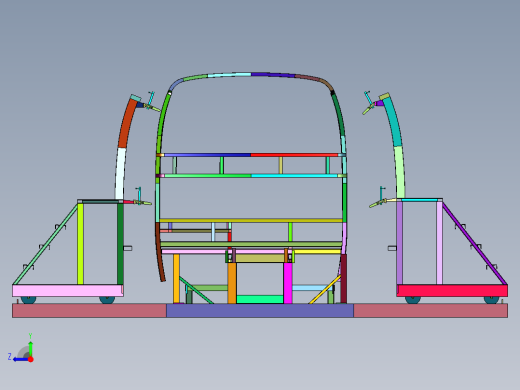Screen dimensions: 520x390
Task: Select the right pink-red floor slab
Action: 431,311
